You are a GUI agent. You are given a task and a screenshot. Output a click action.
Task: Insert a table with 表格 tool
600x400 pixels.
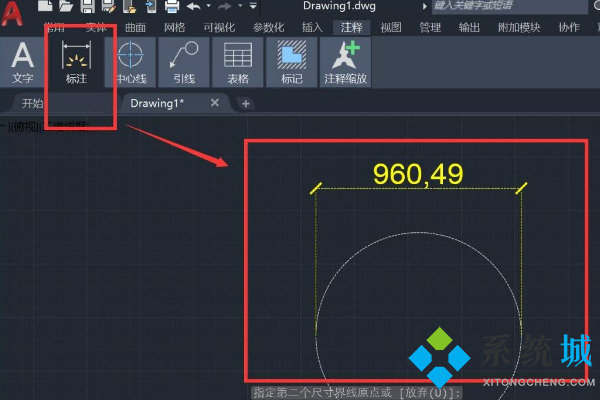(x=237, y=61)
